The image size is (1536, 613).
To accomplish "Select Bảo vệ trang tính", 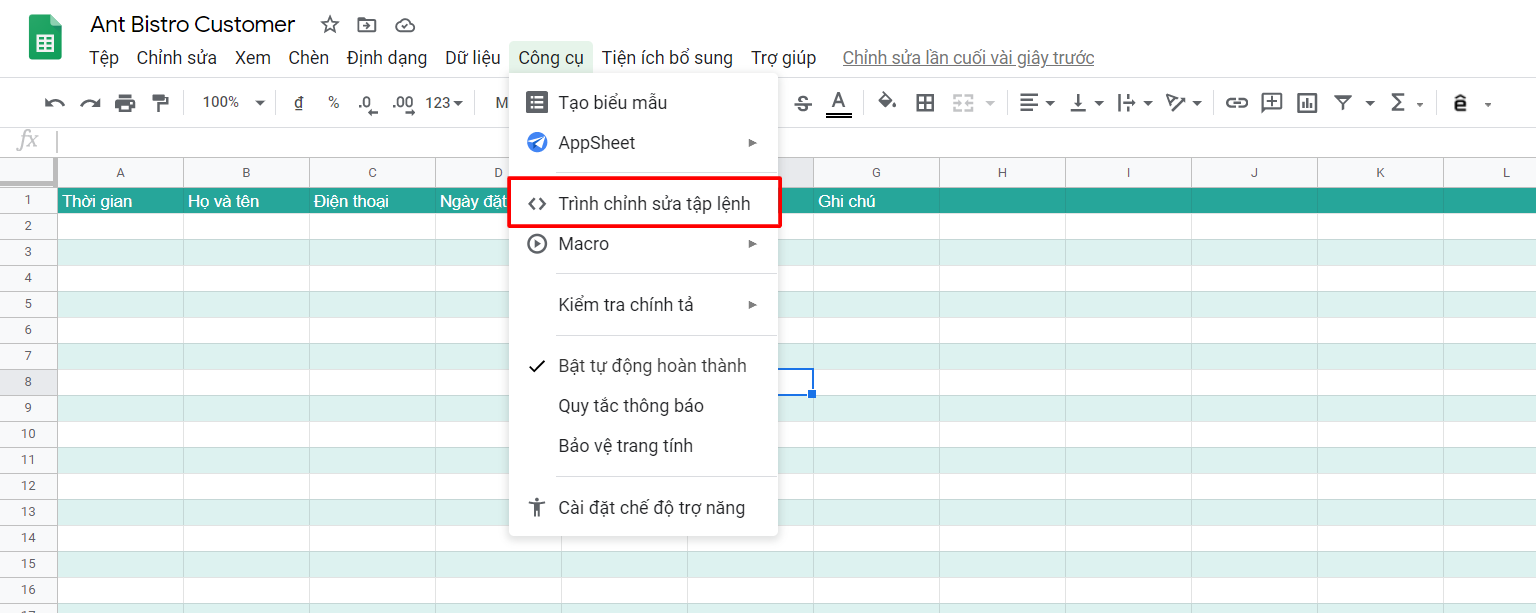I will point(643,446).
